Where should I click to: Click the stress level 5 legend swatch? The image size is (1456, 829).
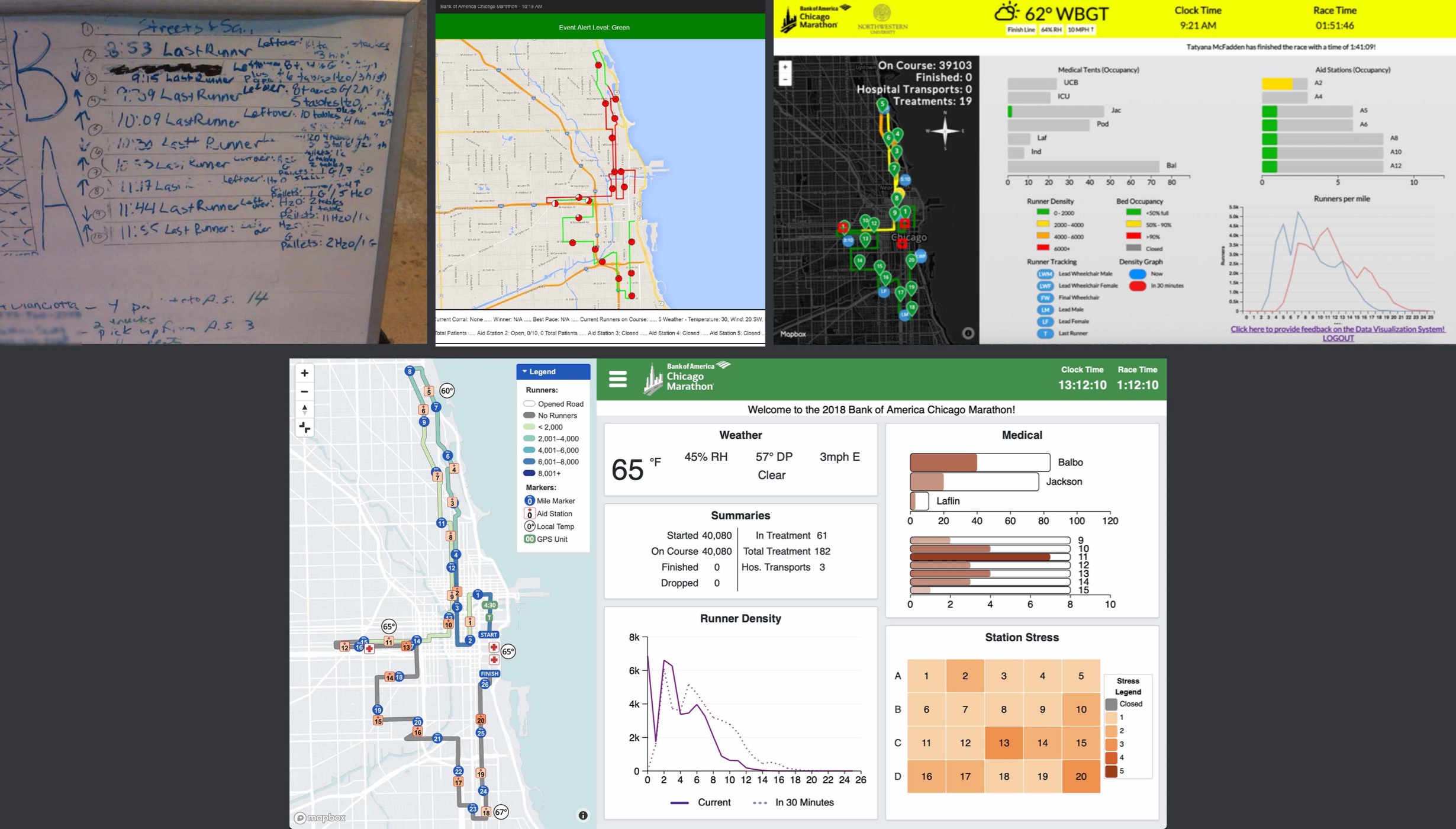(1111, 771)
